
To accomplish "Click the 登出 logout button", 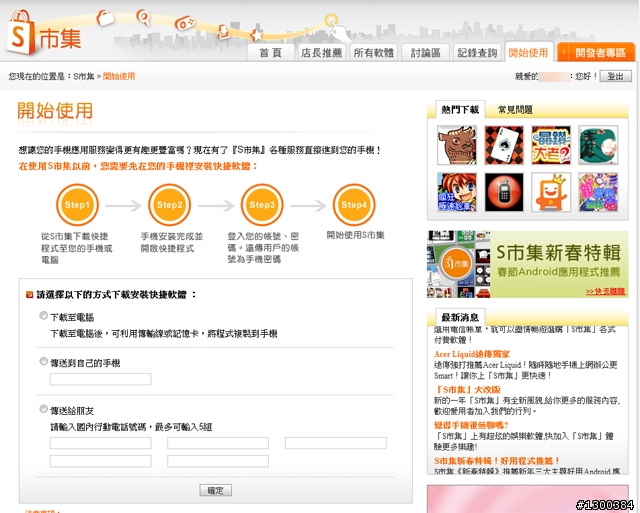I will 616,76.
